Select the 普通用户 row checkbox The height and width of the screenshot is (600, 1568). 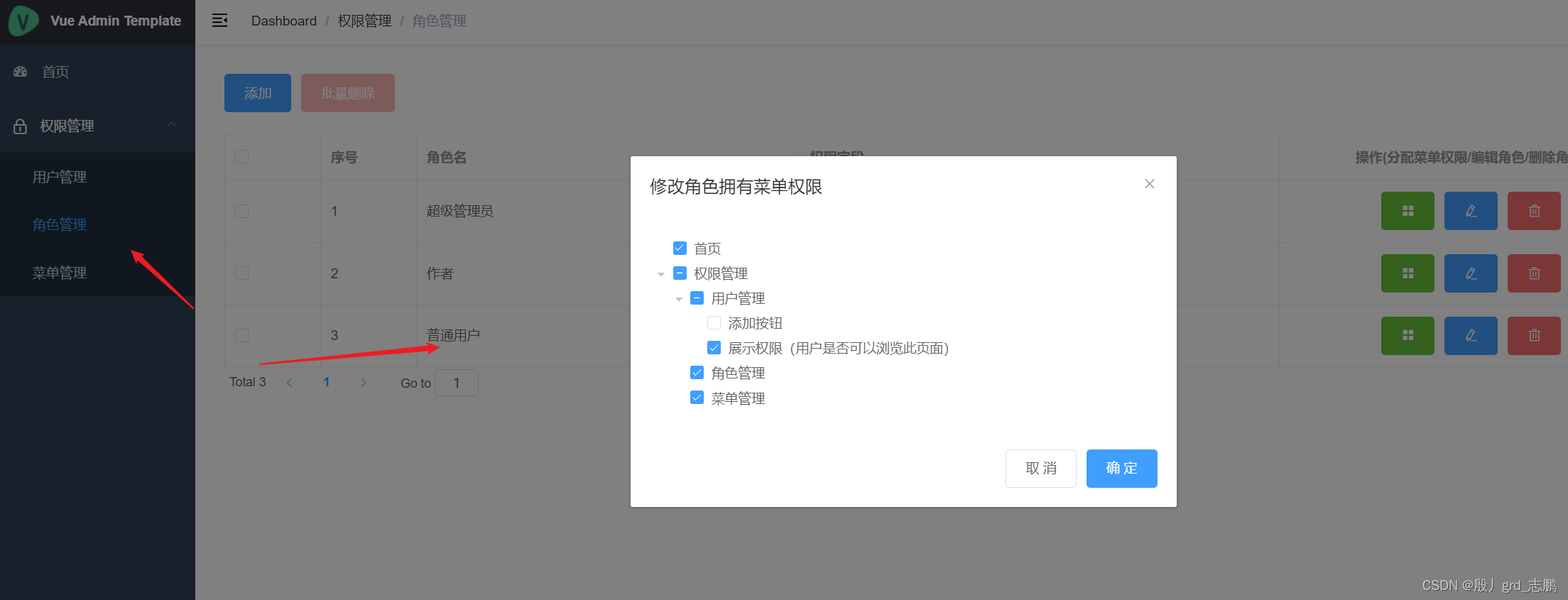pyautogui.click(x=242, y=336)
